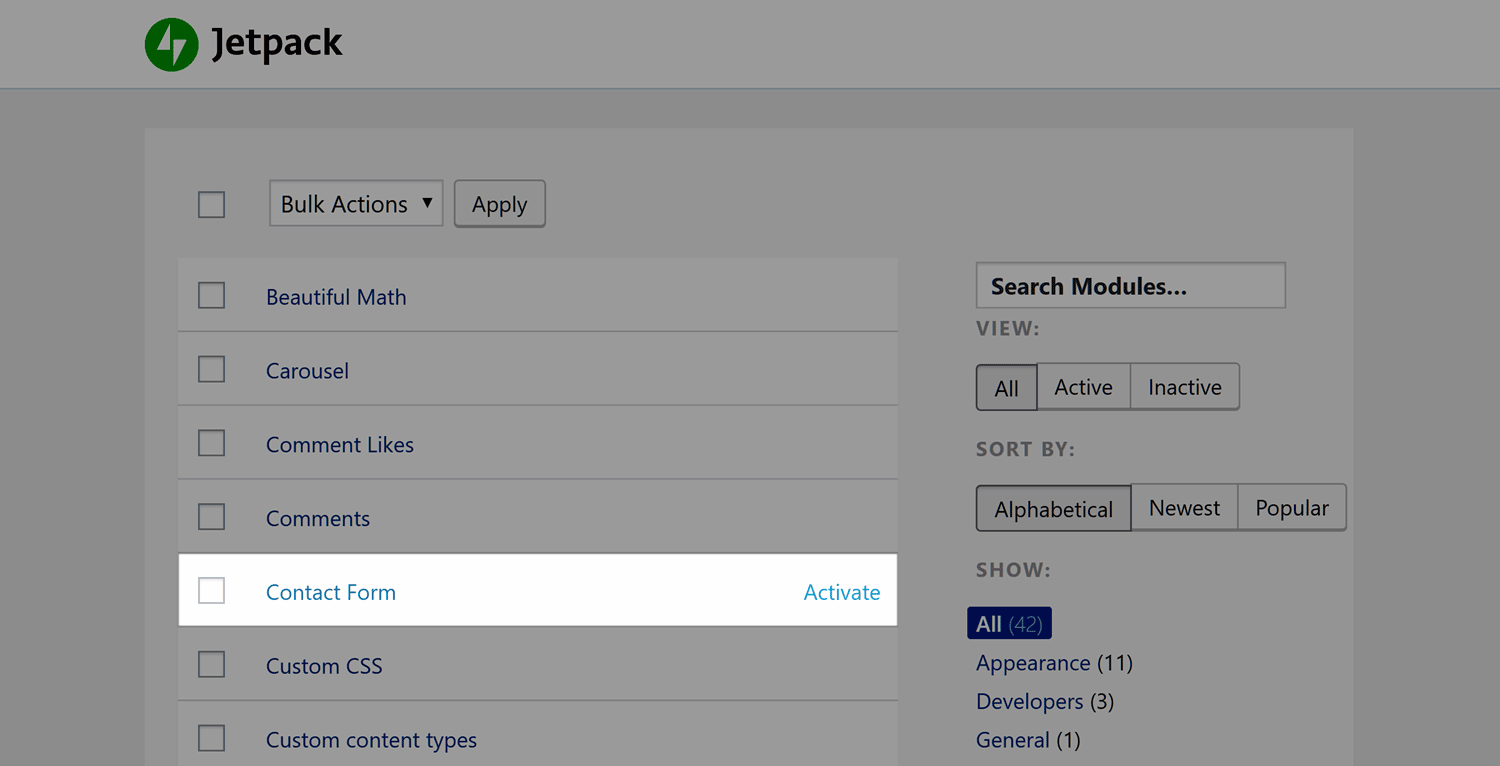Tick the Comment Likes checkbox
1500x766 pixels.
pyautogui.click(x=211, y=444)
